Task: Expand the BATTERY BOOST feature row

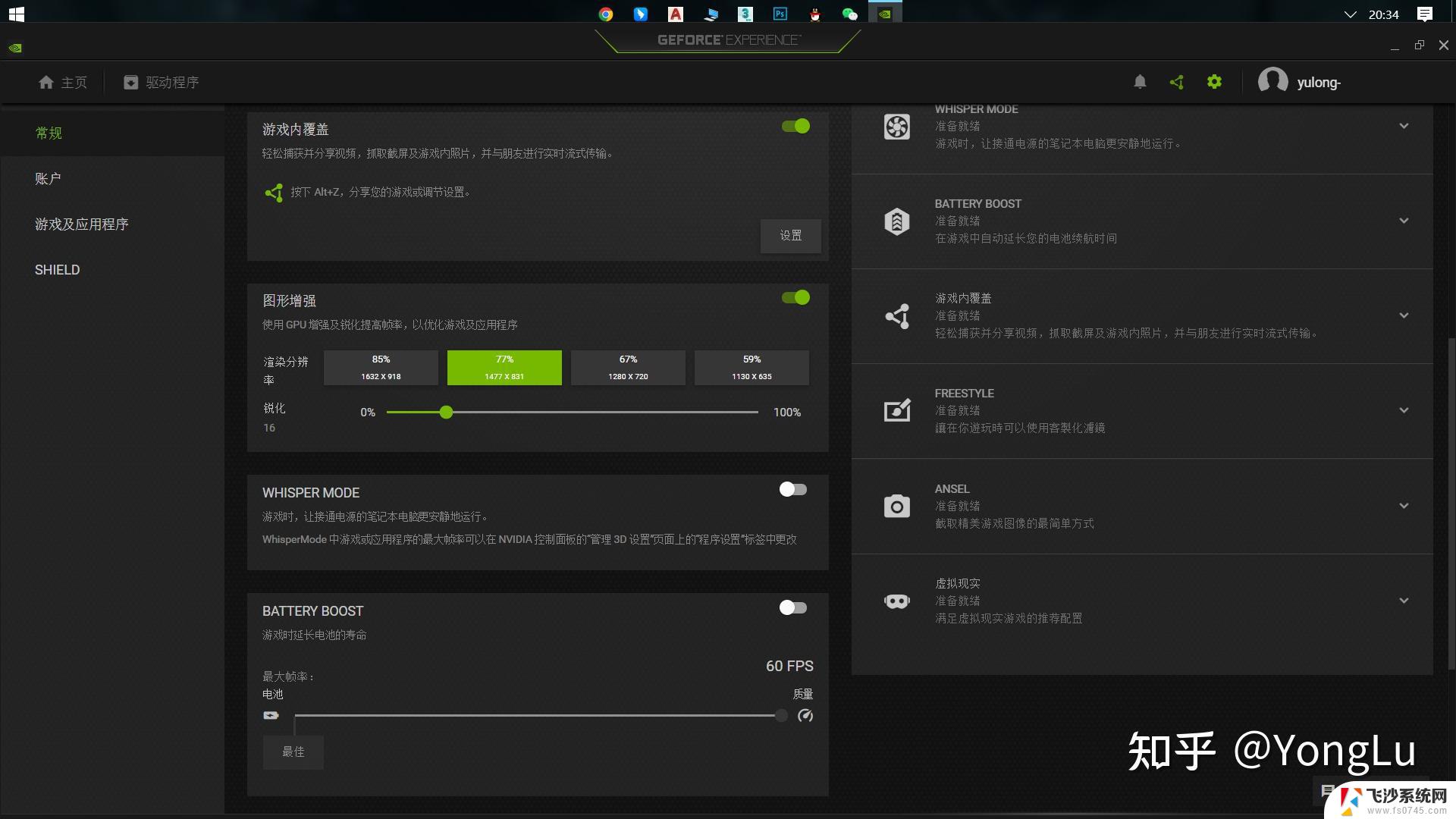Action: (x=1404, y=221)
